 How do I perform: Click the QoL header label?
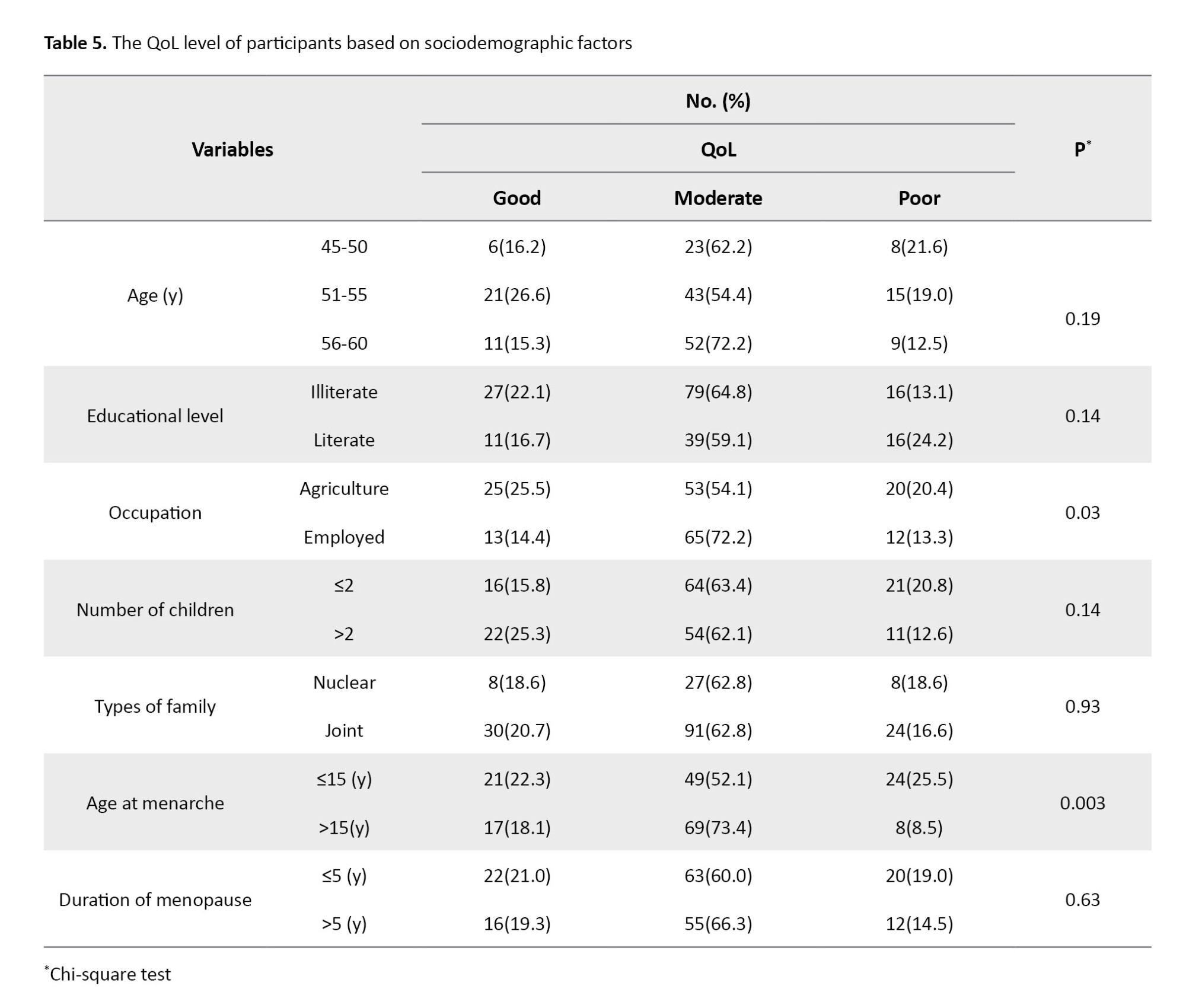click(718, 149)
